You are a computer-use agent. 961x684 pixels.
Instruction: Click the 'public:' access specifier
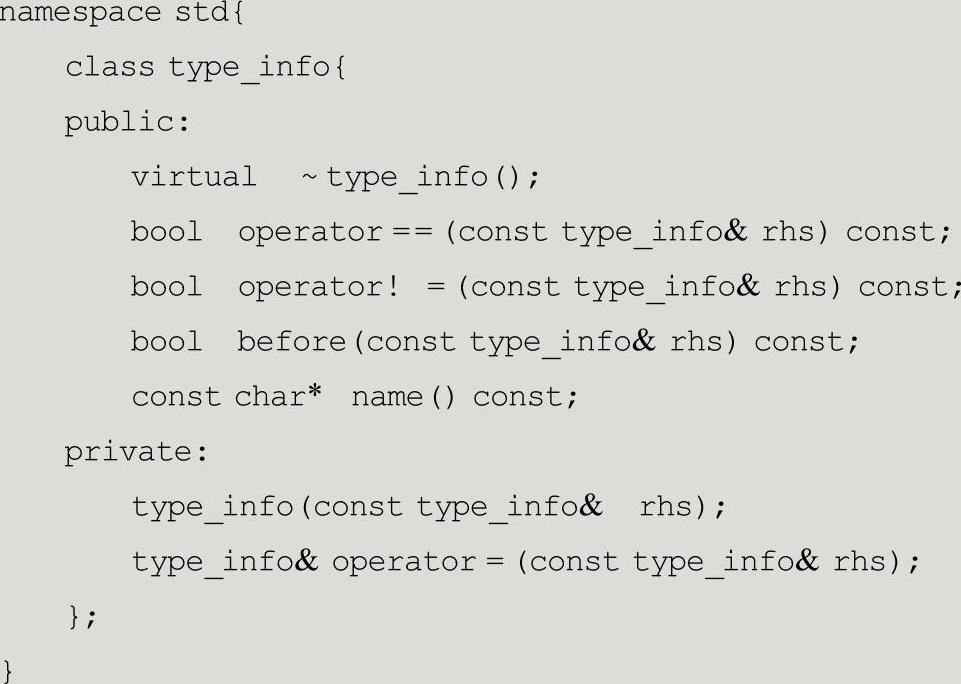click(127, 123)
